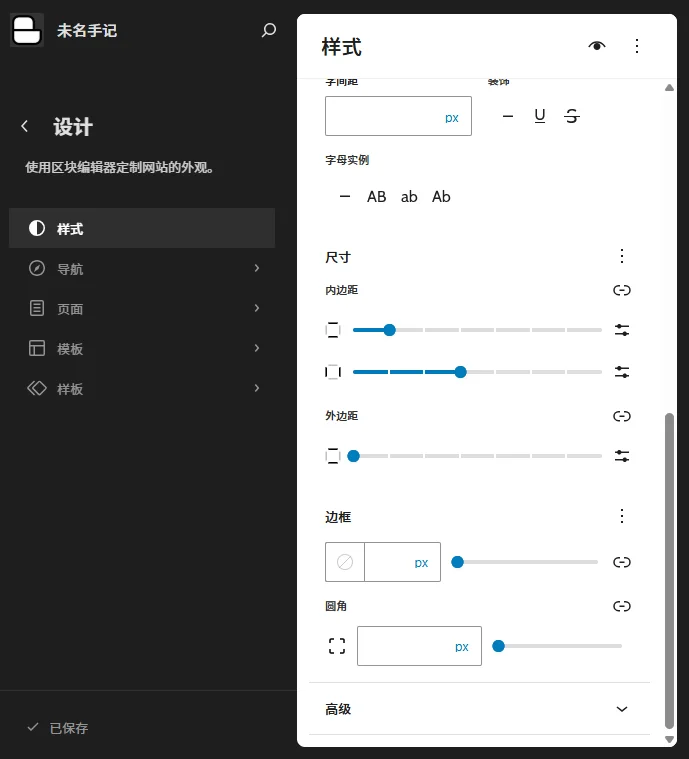Click the 内边距 link sides icon

(622, 291)
